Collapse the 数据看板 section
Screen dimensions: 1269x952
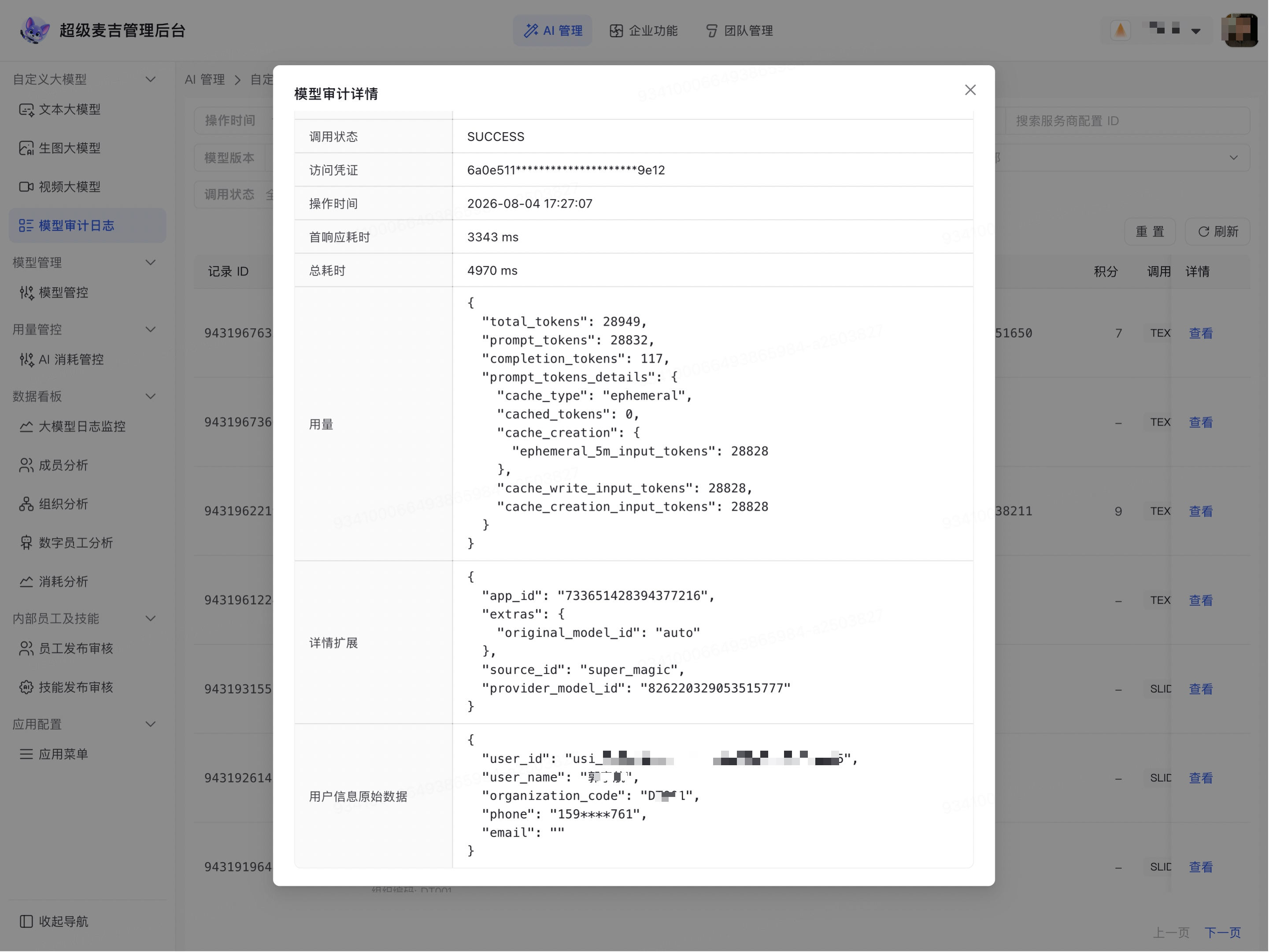[150, 396]
